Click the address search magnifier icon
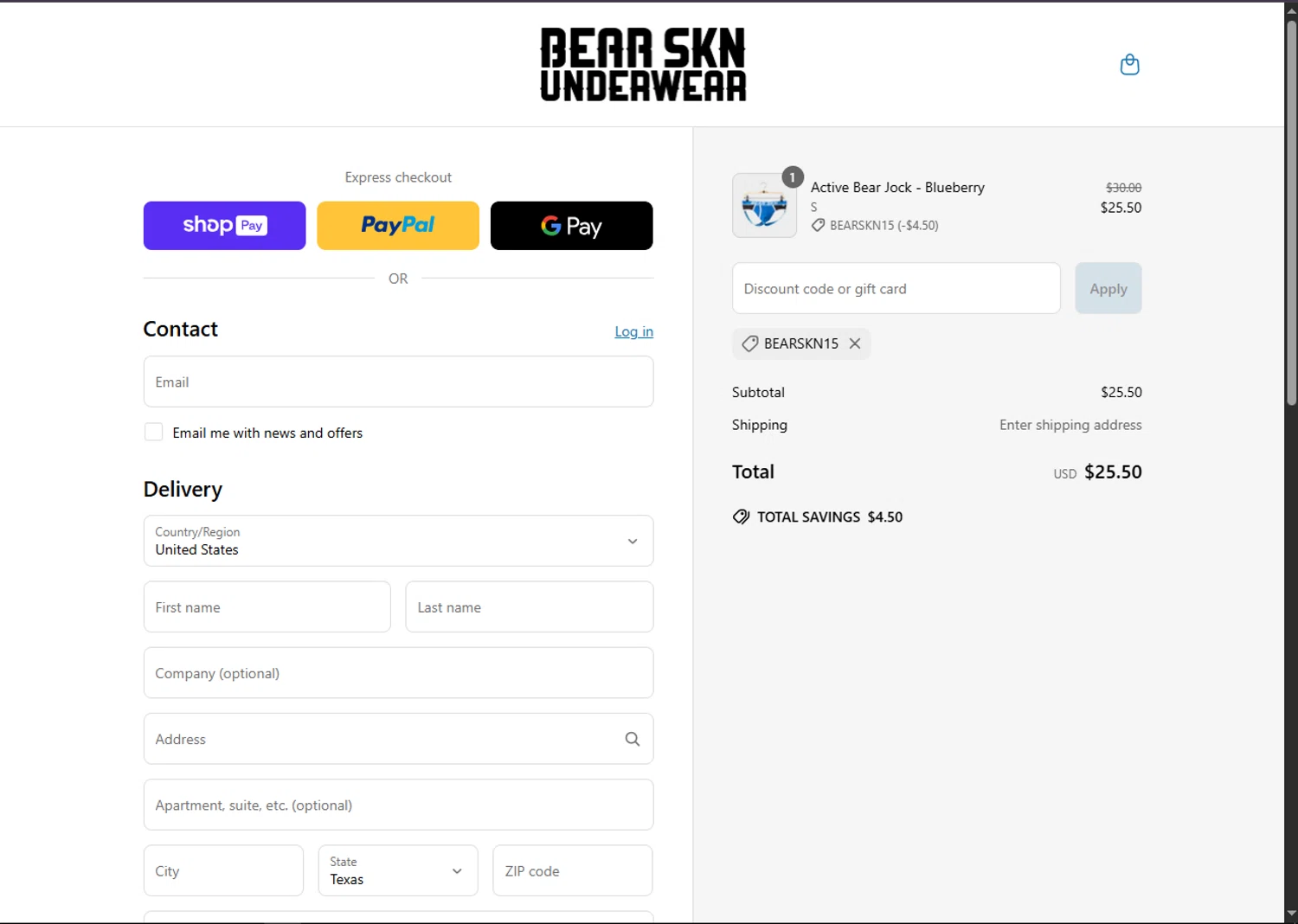 click(x=633, y=739)
